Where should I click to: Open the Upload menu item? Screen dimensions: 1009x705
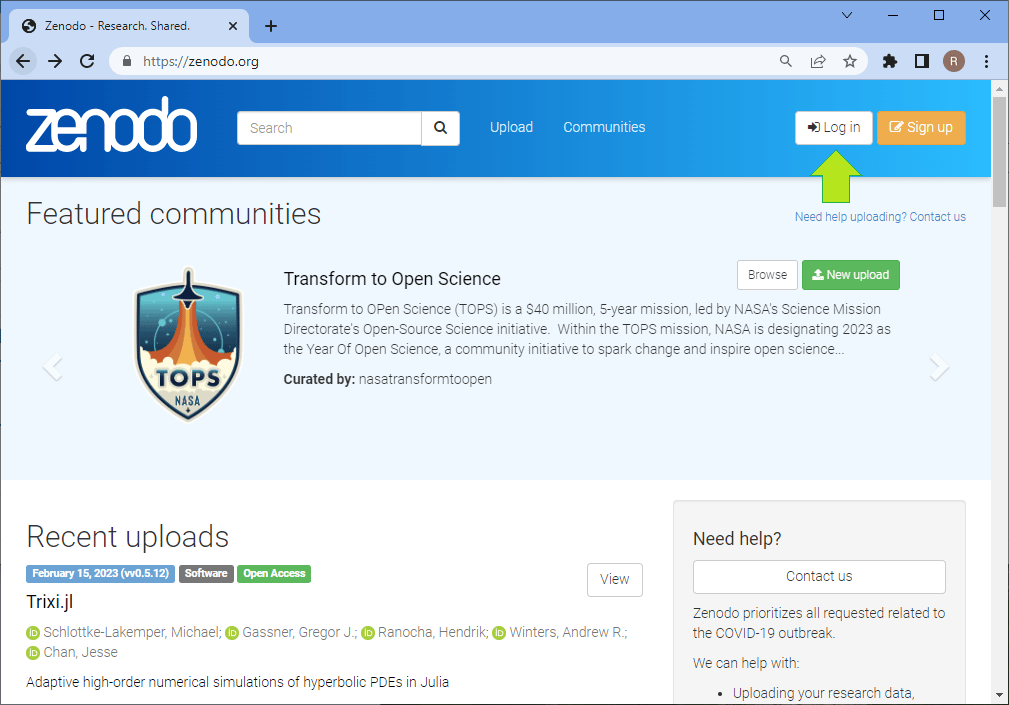[x=511, y=127]
